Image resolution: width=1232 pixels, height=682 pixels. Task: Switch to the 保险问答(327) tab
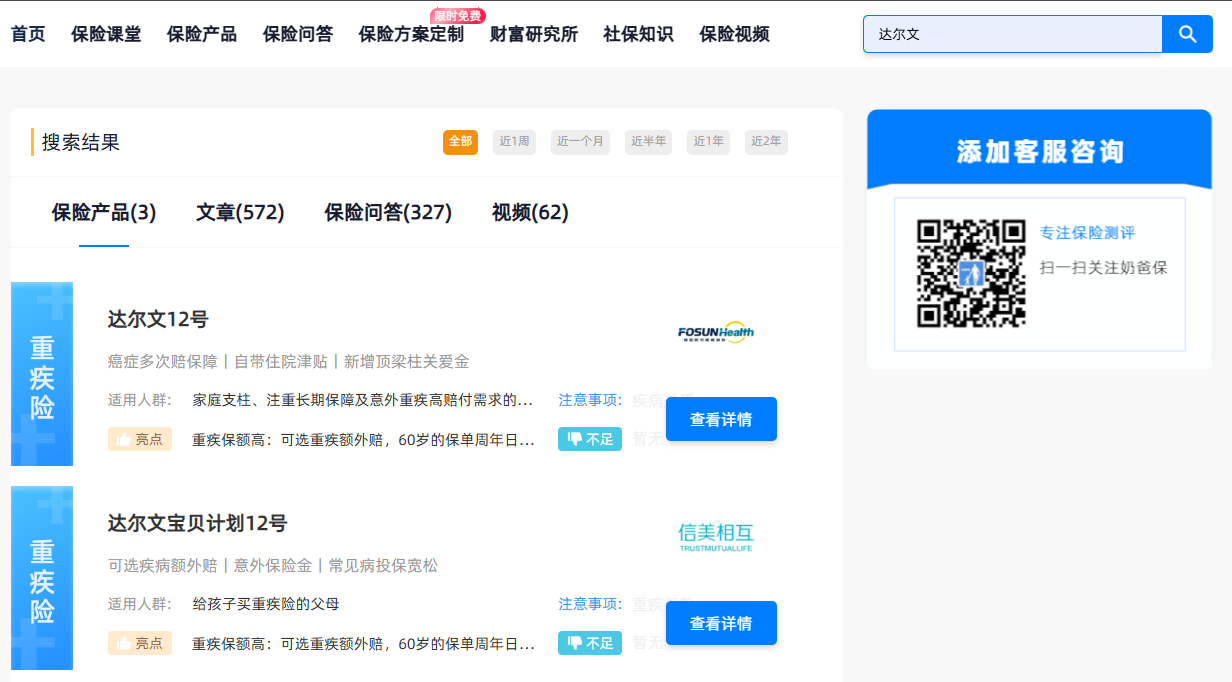click(x=388, y=212)
